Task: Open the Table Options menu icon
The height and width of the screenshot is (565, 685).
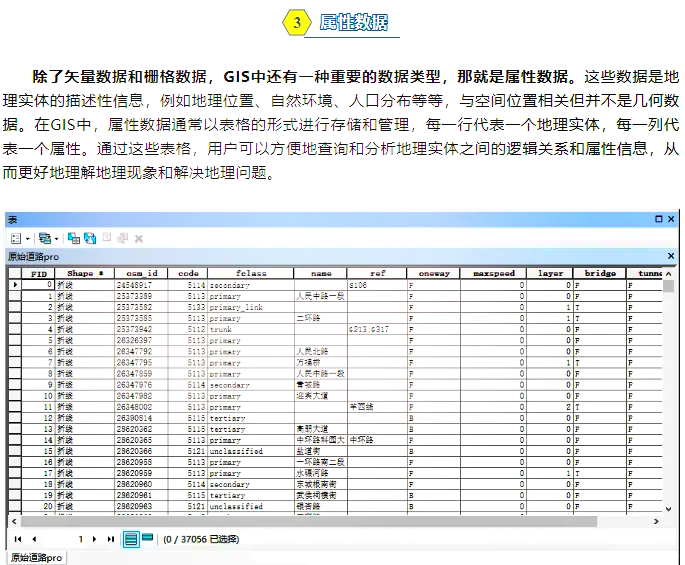Action: point(16,239)
